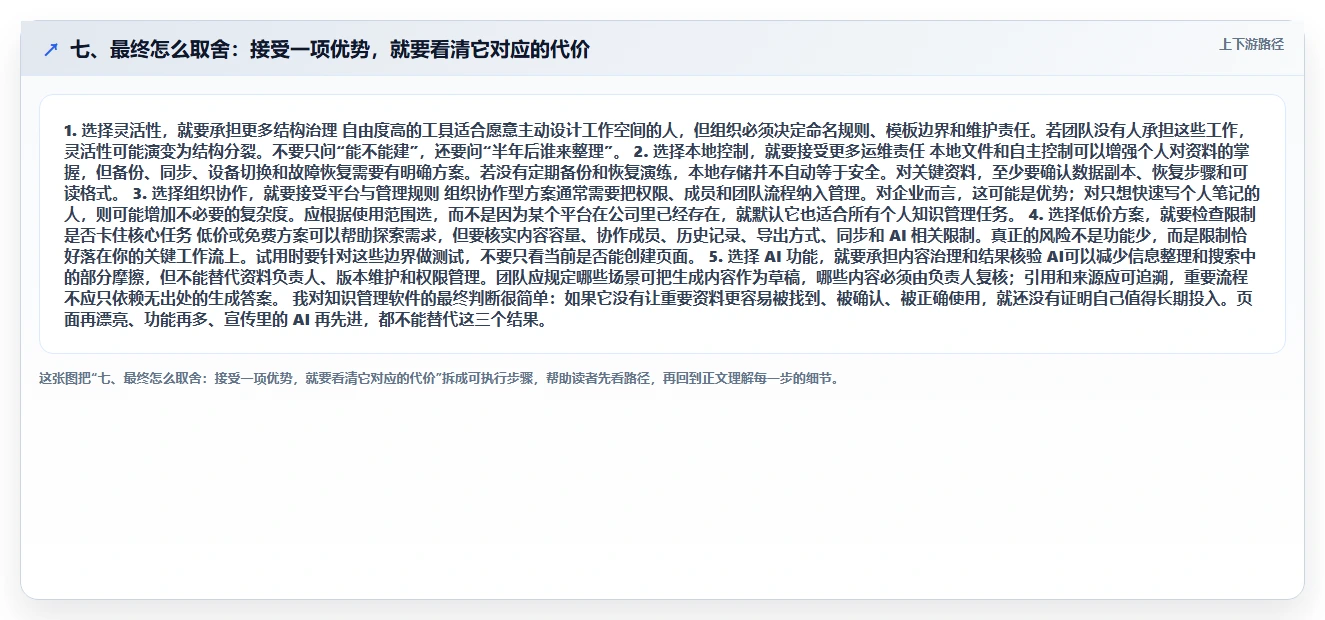Click text "2. 选择本地控制"
This screenshot has width=1325, height=620.
point(692,151)
